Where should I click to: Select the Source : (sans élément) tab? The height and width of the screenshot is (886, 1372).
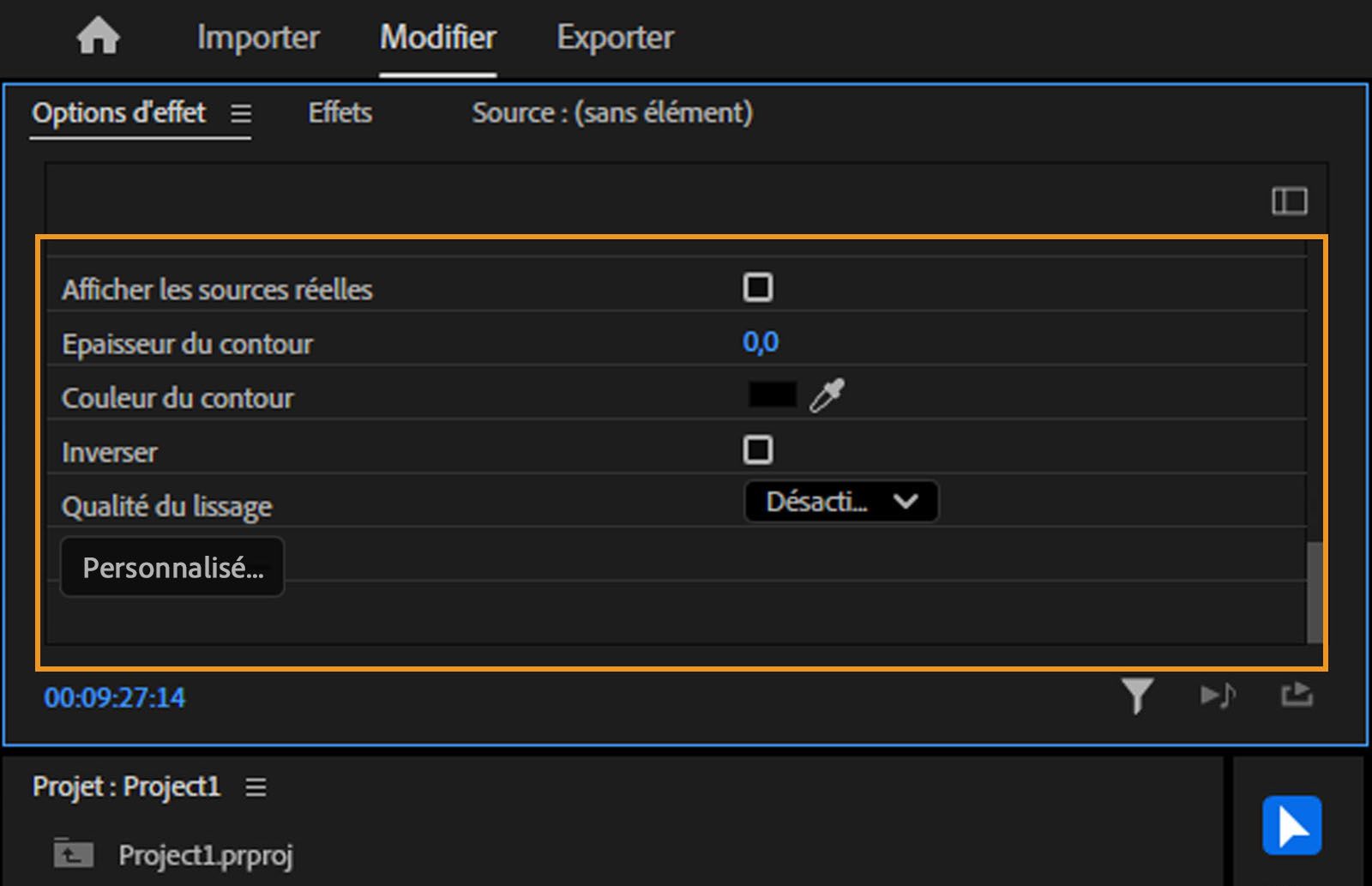click(x=611, y=112)
